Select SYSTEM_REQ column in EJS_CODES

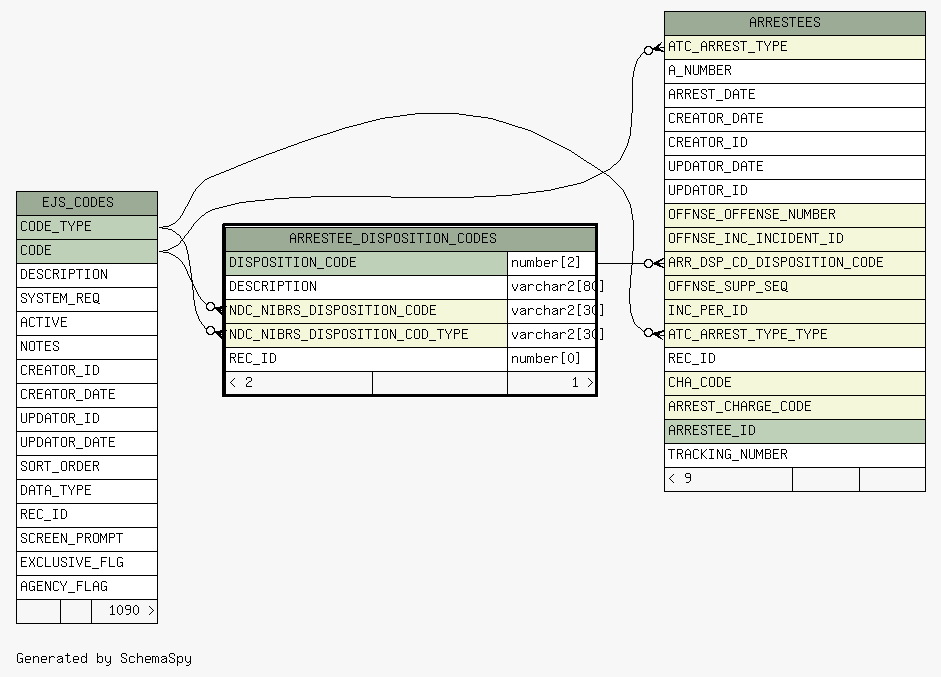87,299
